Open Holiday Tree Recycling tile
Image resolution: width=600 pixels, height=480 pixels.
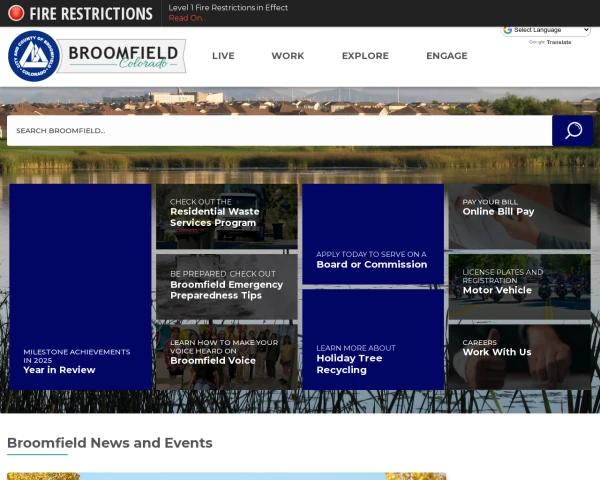coord(373,339)
